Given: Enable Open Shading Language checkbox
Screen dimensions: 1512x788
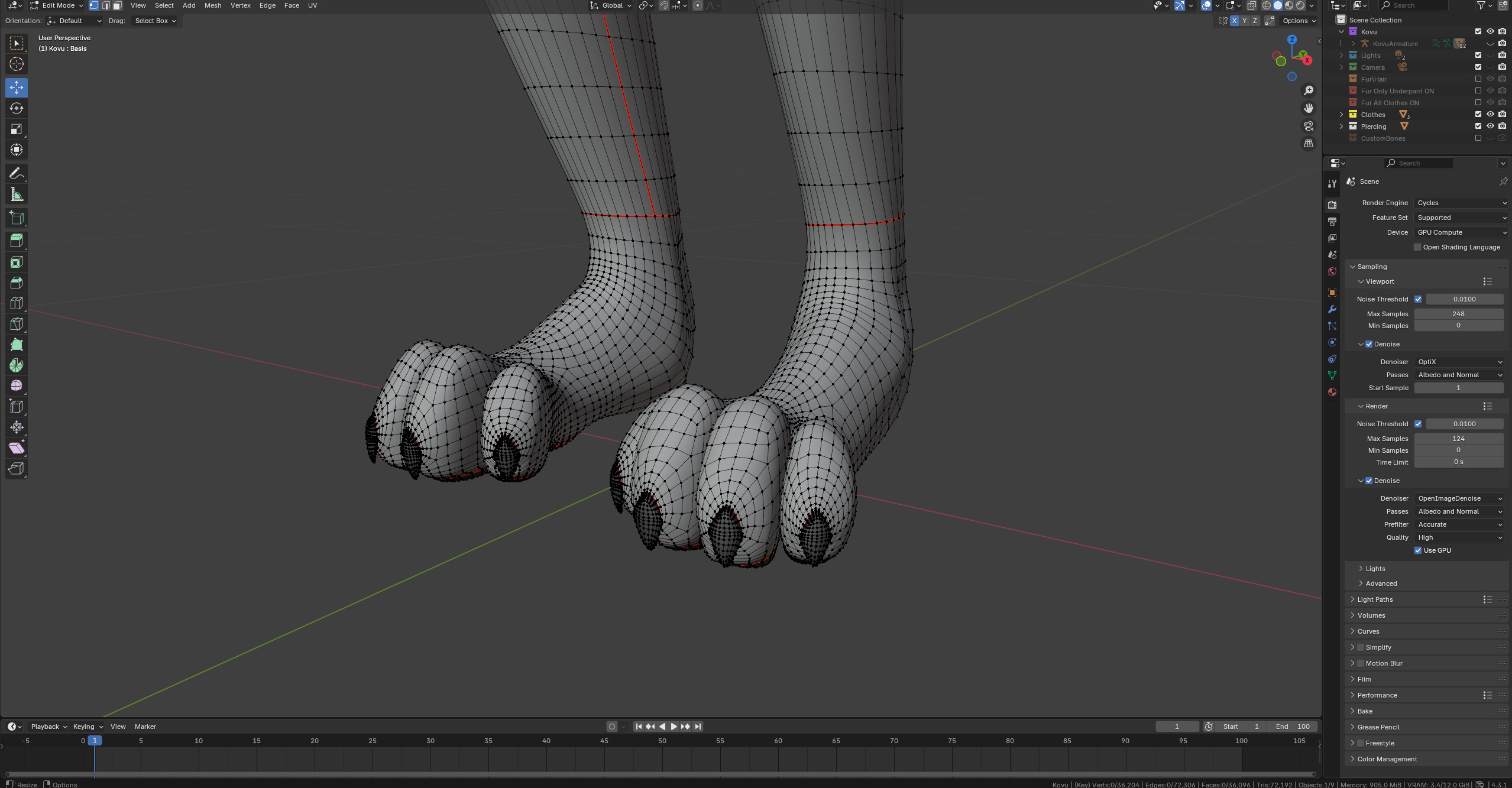Looking at the screenshot, I should tap(1417, 247).
